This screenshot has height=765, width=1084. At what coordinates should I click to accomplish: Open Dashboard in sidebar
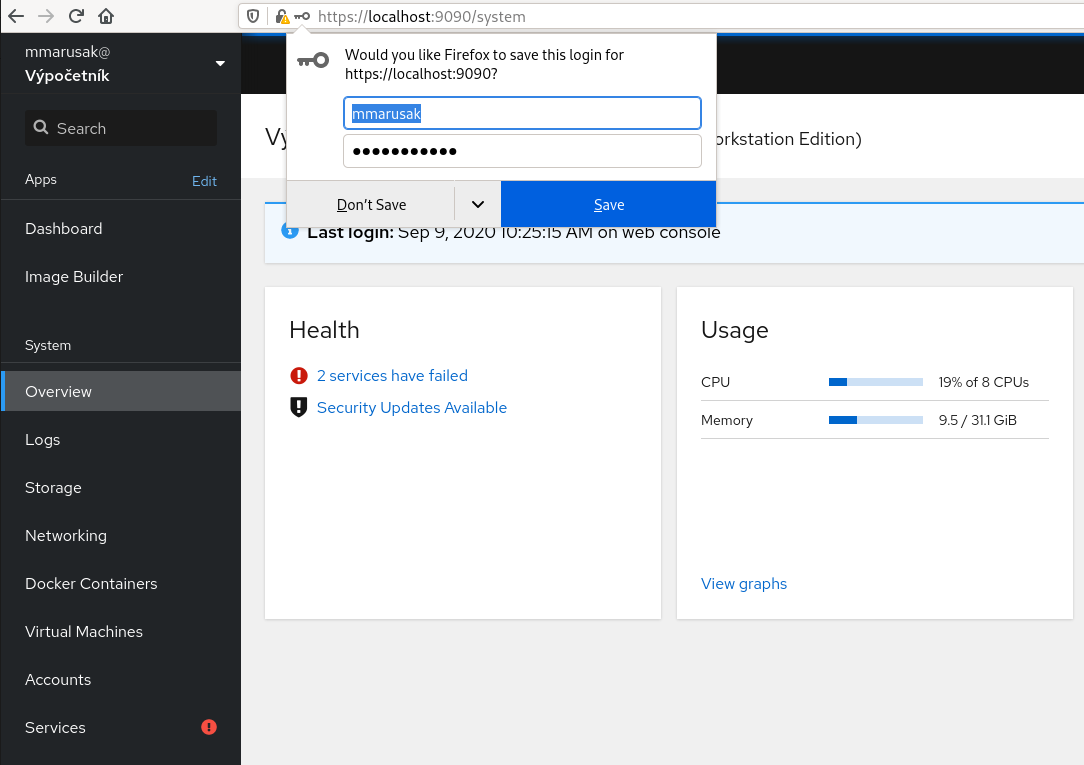click(x=121, y=229)
